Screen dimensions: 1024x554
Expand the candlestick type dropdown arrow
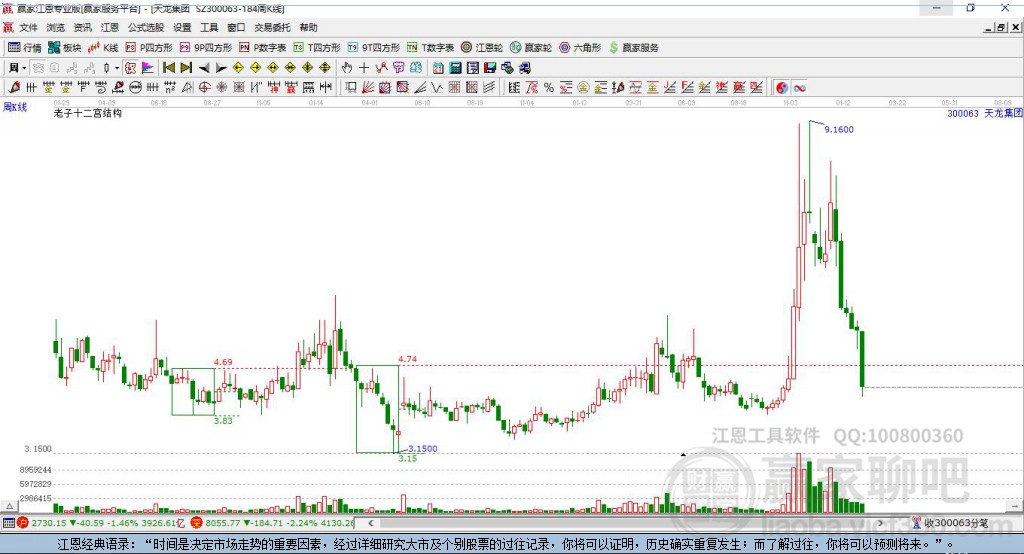pyautogui.click(x=117, y=68)
